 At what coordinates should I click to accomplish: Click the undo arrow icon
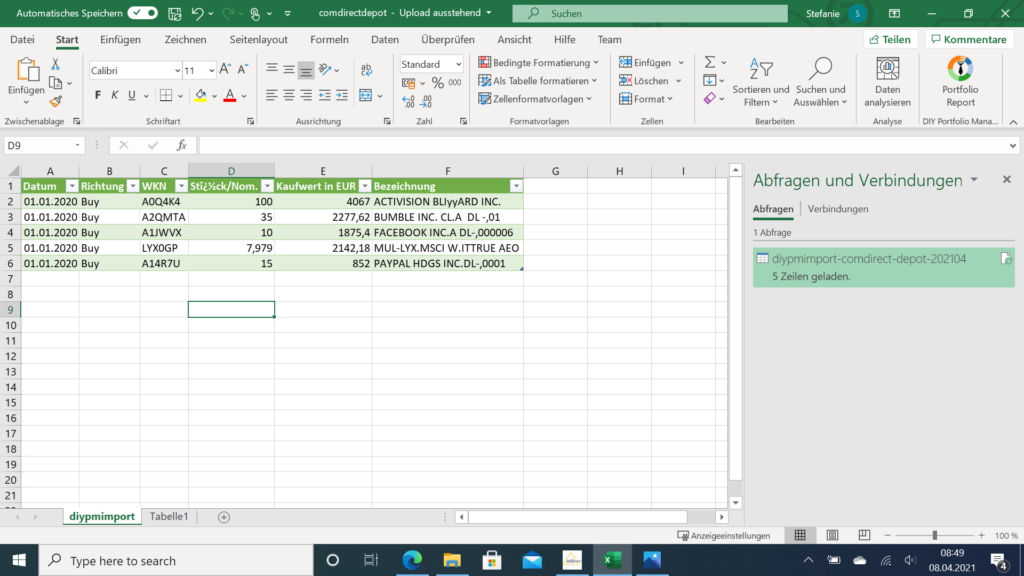pyautogui.click(x=197, y=13)
